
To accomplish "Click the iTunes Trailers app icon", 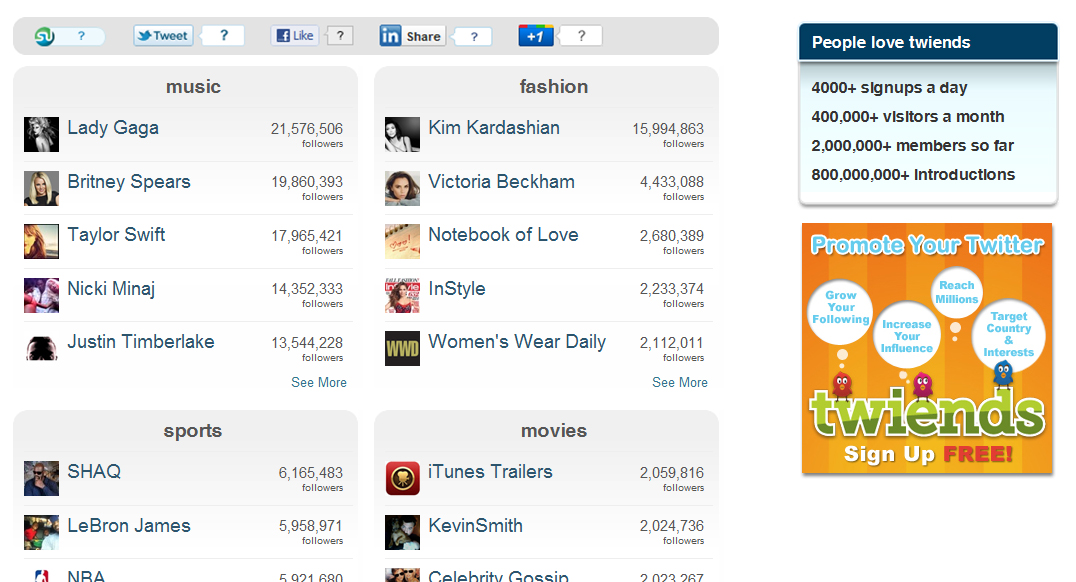I will tap(402, 478).
